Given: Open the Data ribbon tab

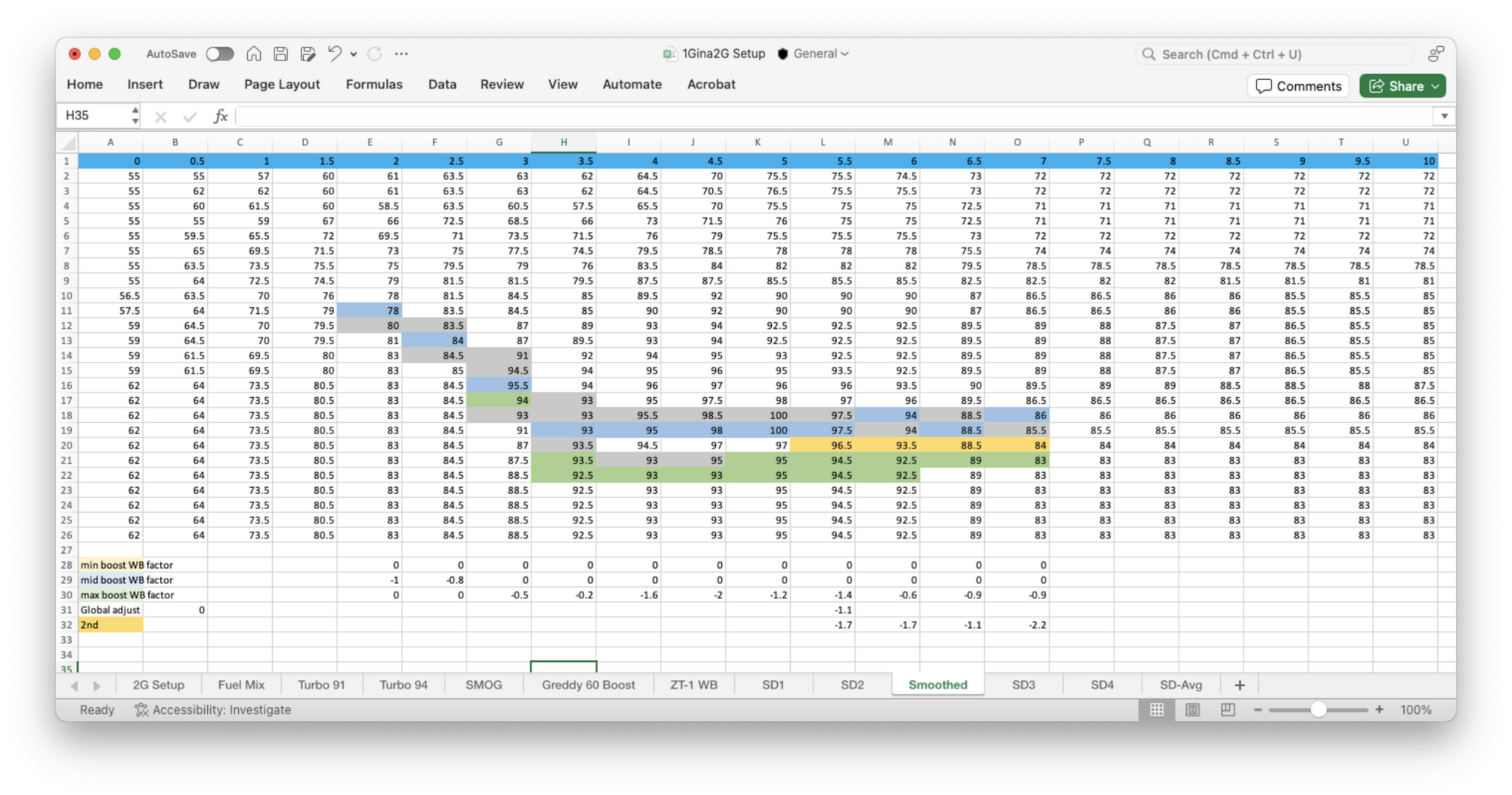Looking at the screenshot, I should (442, 85).
